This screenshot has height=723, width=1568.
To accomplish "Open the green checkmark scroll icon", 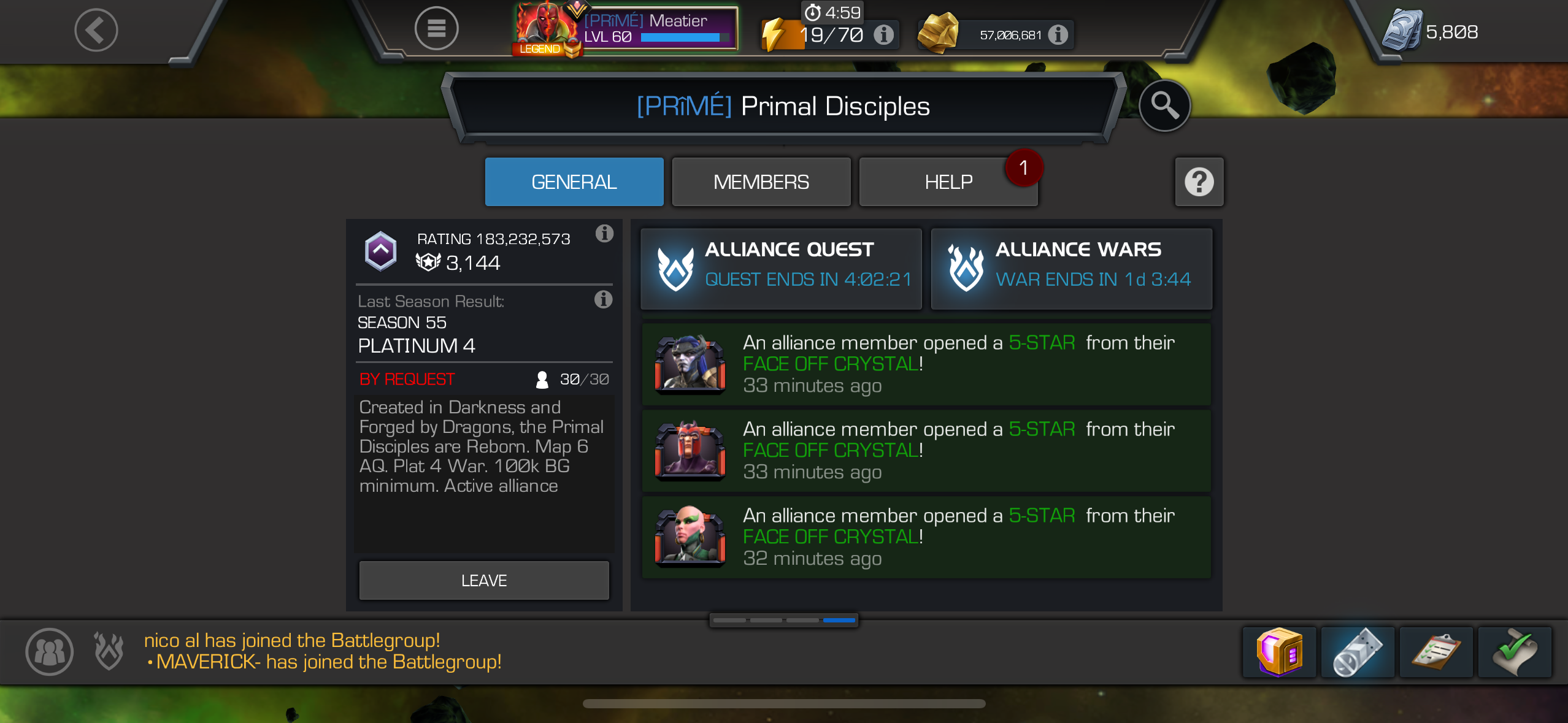I will tap(1515, 652).
